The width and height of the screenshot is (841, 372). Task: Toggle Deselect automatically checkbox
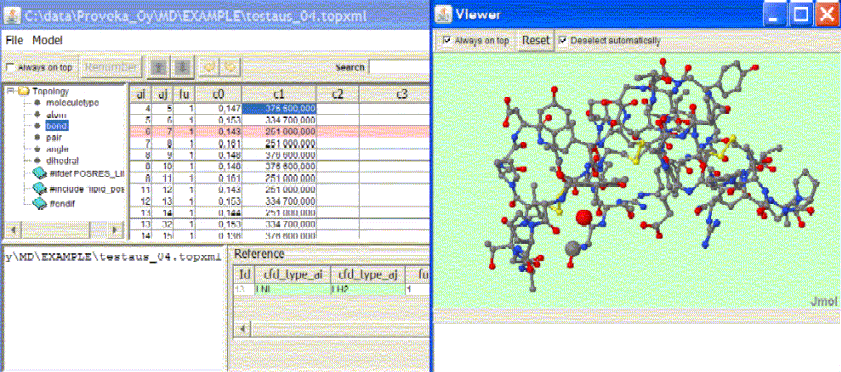(563, 40)
